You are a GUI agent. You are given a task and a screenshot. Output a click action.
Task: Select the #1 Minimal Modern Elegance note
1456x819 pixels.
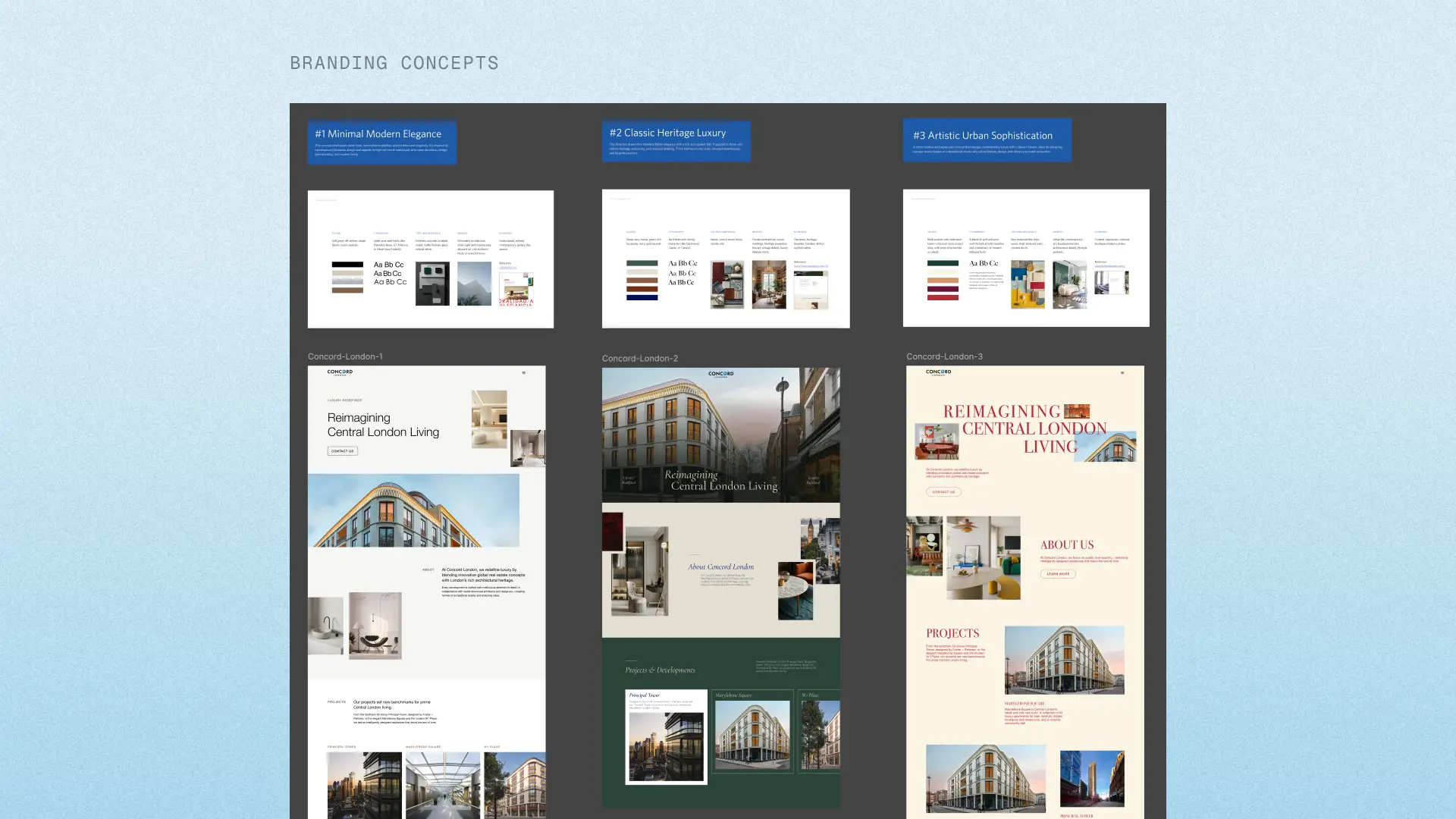[x=381, y=142]
